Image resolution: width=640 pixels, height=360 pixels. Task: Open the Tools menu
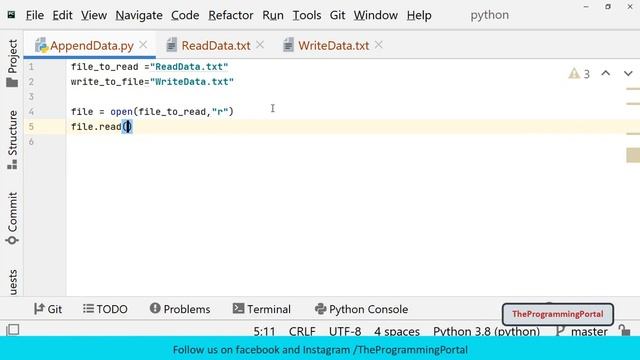pyautogui.click(x=307, y=15)
